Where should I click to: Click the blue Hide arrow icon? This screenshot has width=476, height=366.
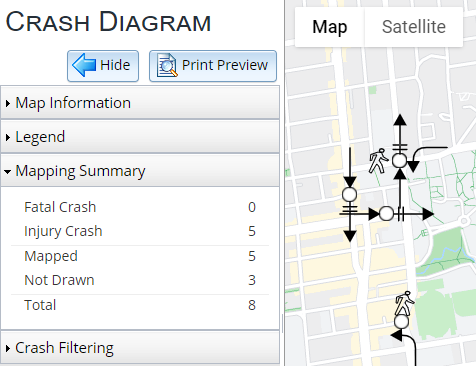[84, 65]
